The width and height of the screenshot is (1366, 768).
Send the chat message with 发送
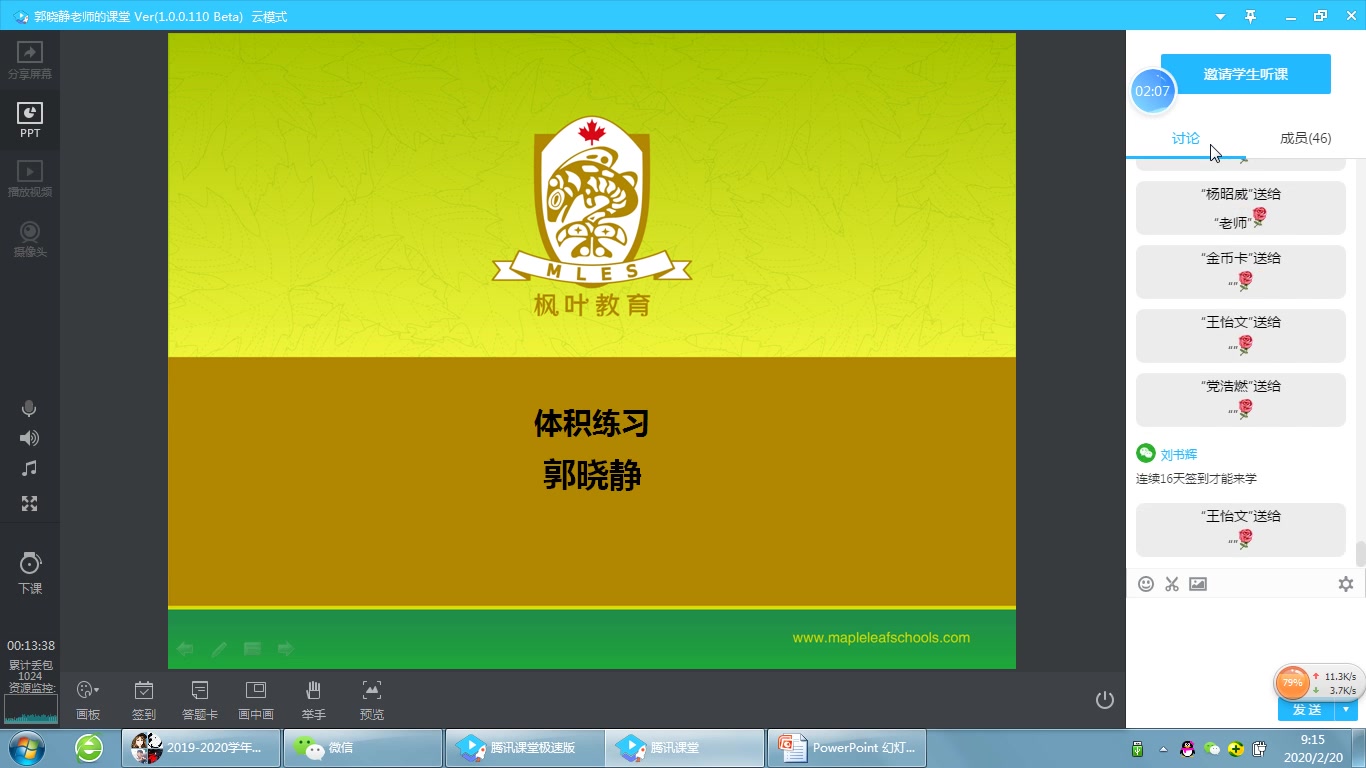1307,709
